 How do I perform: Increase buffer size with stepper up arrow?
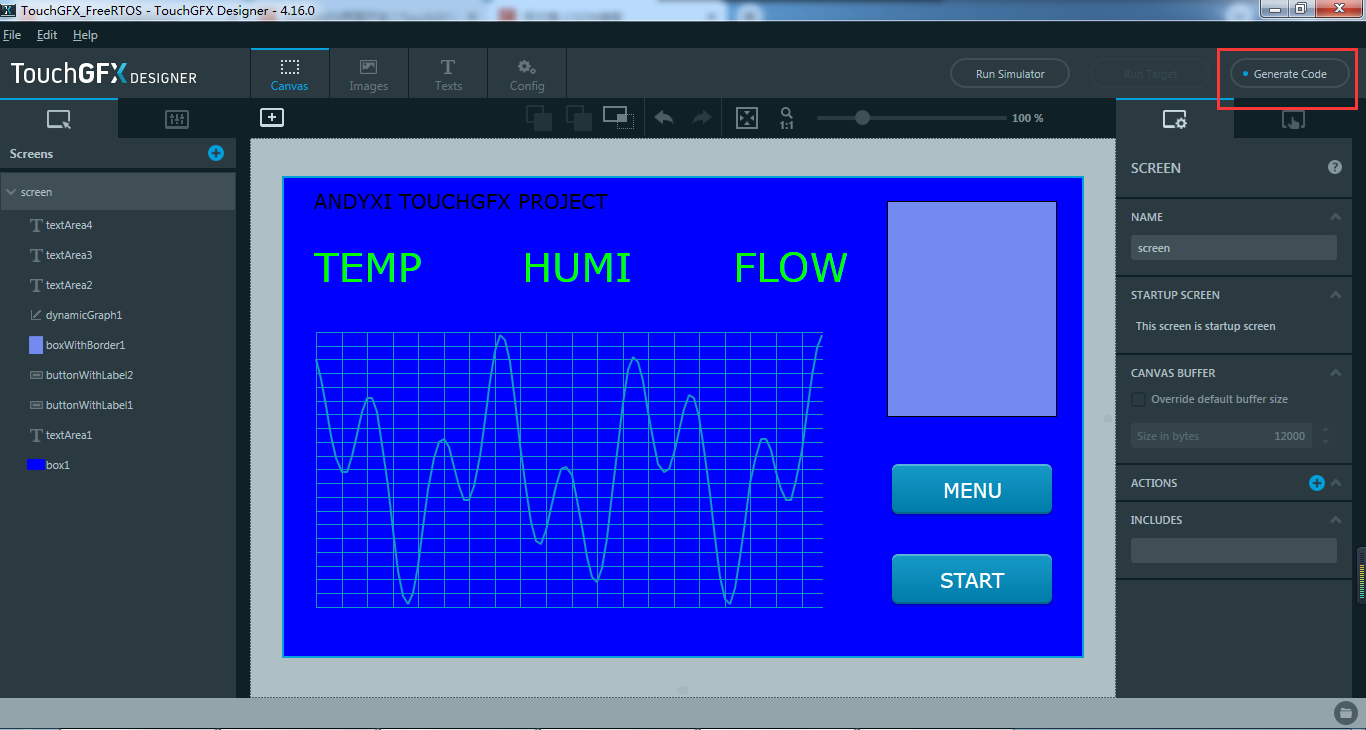coord(1325,430)
